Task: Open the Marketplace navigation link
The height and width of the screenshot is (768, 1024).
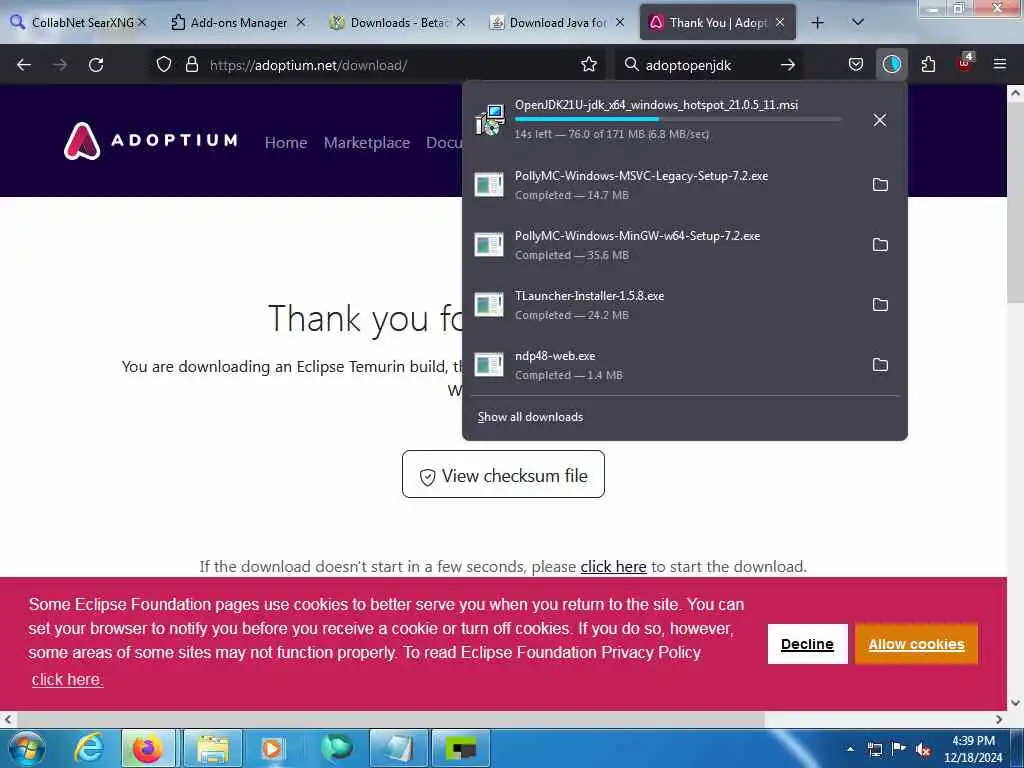Action: point(367,142)
